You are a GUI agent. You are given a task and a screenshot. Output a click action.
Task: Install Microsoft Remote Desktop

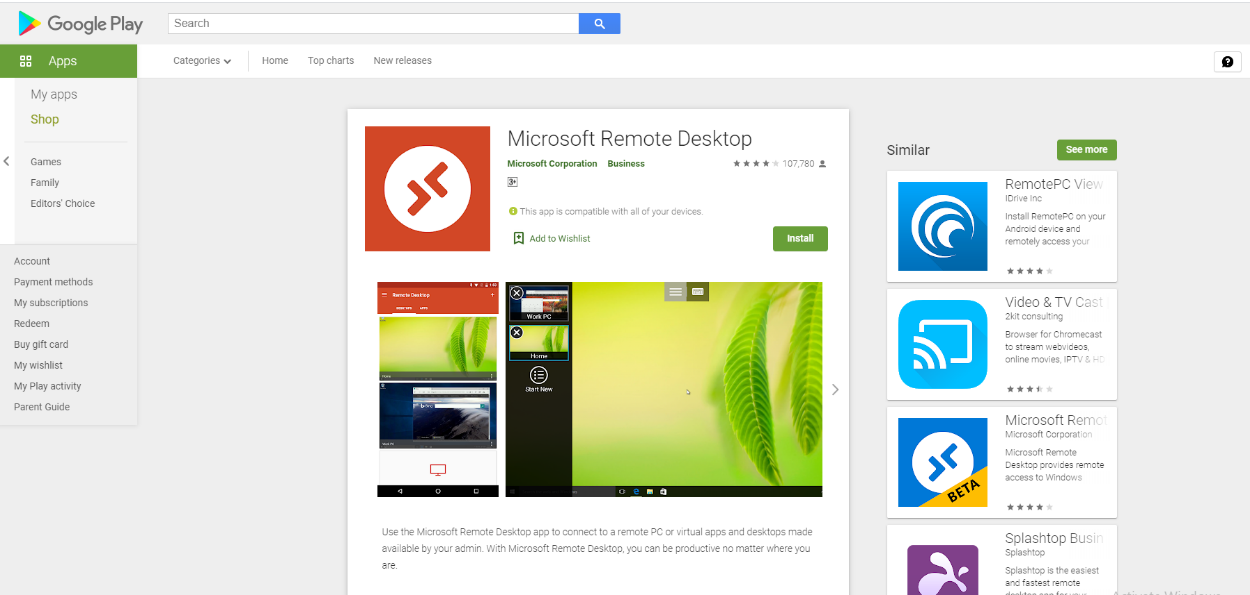[800, 239]
